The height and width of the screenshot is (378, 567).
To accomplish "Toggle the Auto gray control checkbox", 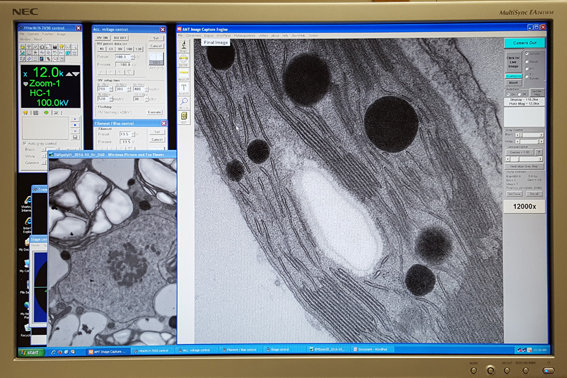I will (25, 144).
